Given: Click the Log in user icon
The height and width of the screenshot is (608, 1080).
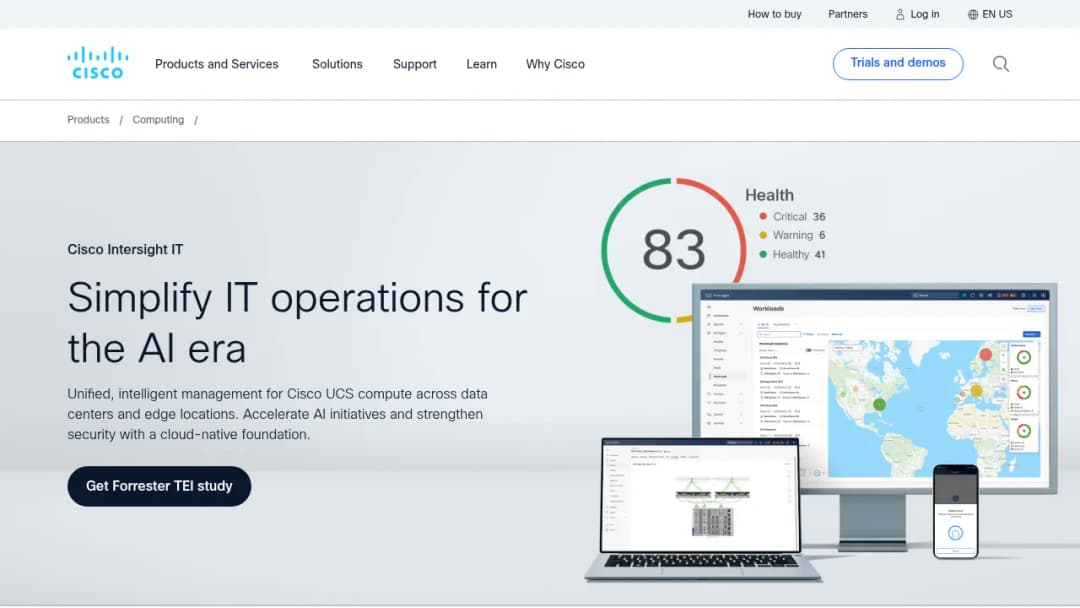Looking at the screenshot, I should [900, 14].
